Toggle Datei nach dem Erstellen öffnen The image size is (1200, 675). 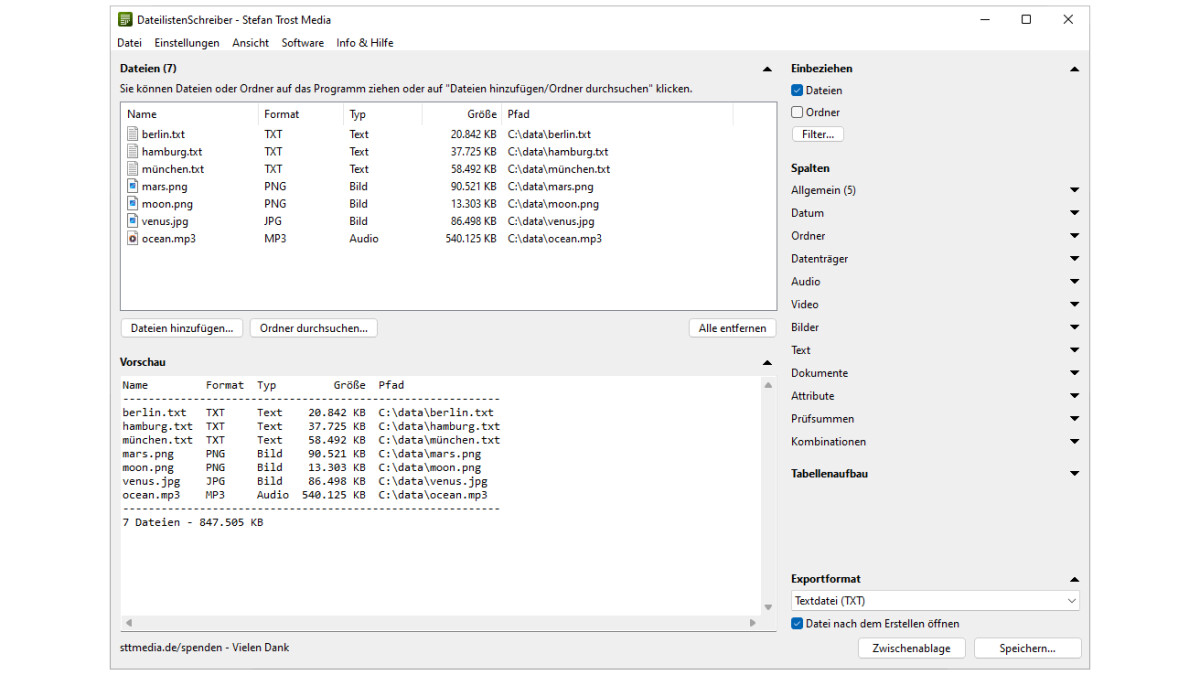797,624
